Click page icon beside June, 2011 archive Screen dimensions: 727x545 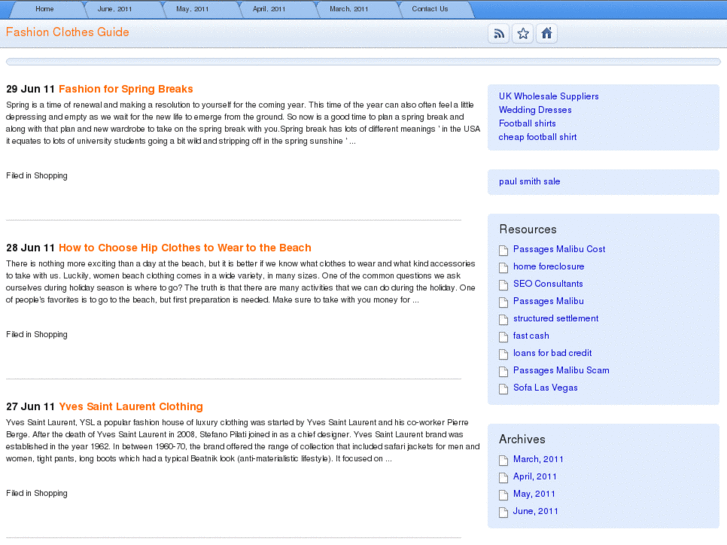(x=504, y=512)
